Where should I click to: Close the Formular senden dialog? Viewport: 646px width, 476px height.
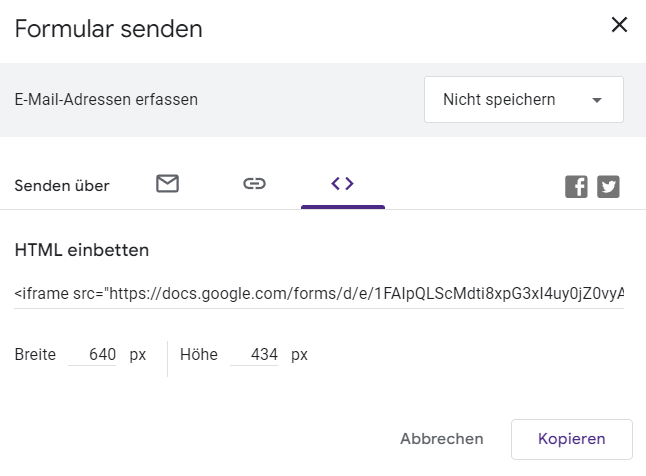(x=619, y=26)
